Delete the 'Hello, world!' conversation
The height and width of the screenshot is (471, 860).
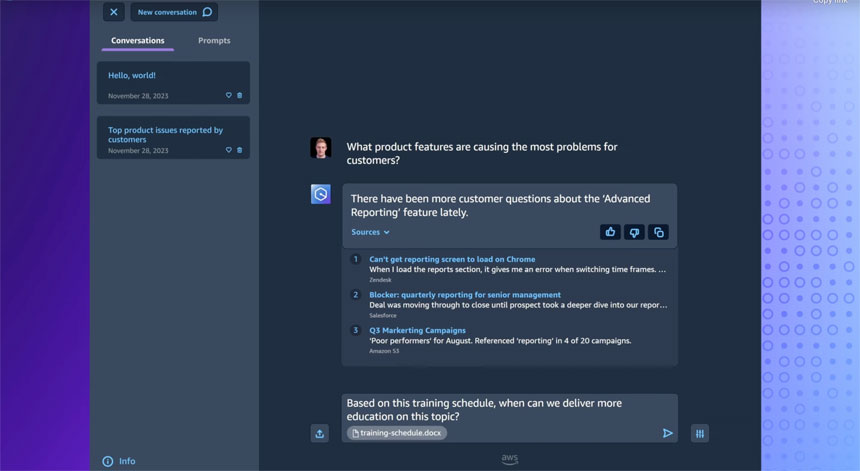(x=240, y=95)
